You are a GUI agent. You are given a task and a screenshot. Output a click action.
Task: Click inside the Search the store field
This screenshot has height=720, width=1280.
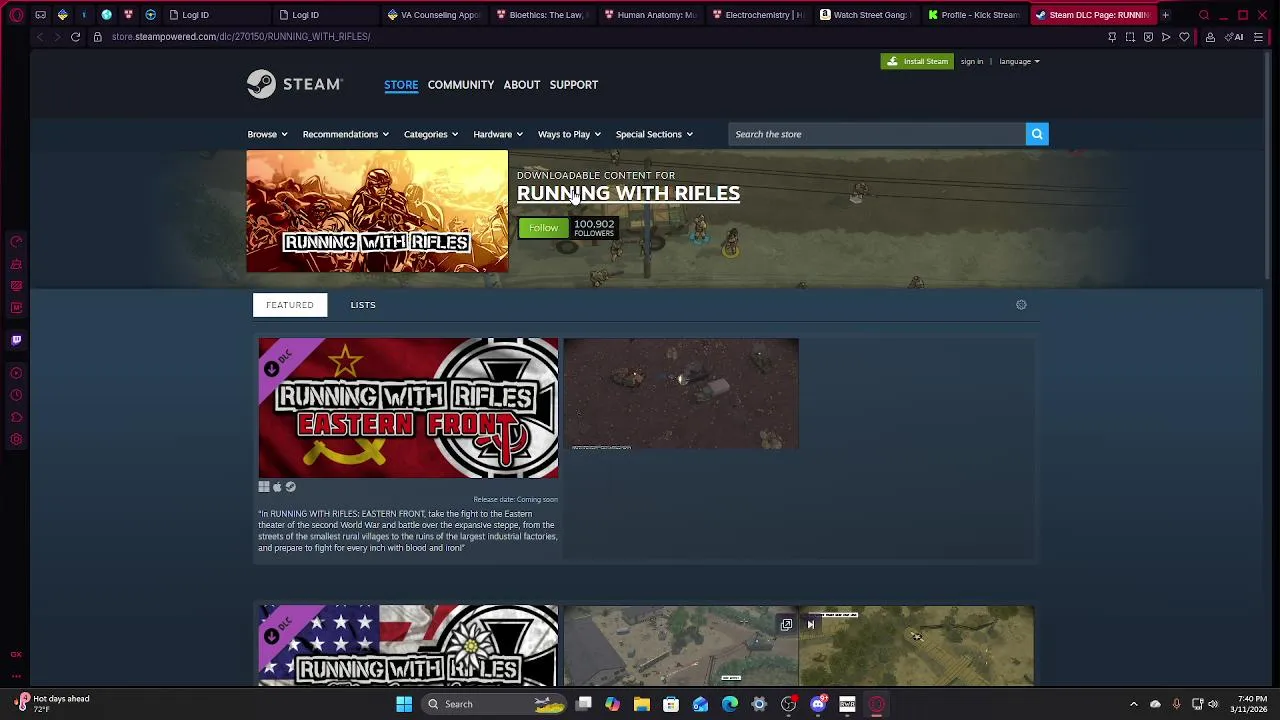pos(877,134)
